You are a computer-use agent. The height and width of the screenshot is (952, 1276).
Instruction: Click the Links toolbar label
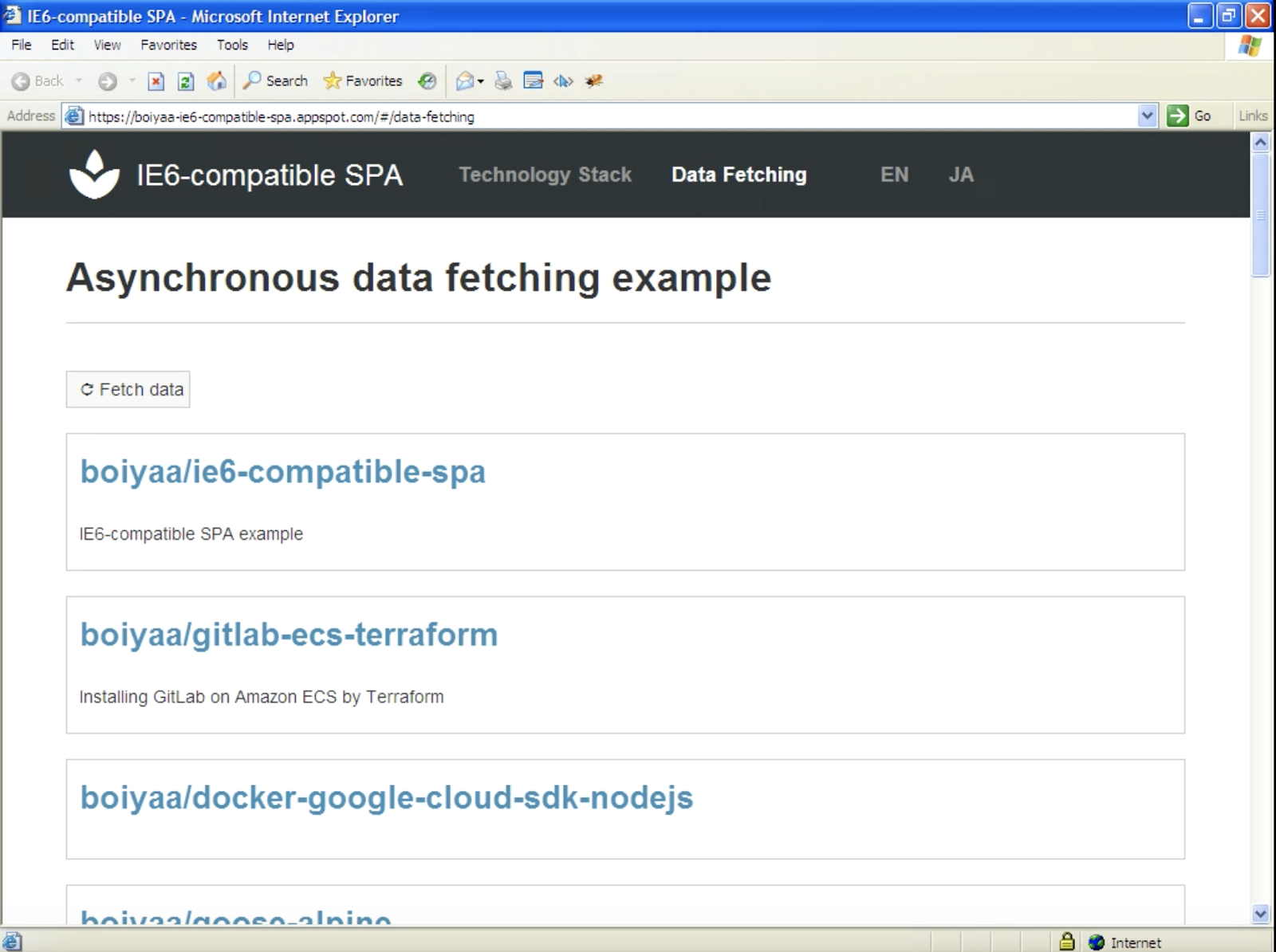pos(1252,116)
